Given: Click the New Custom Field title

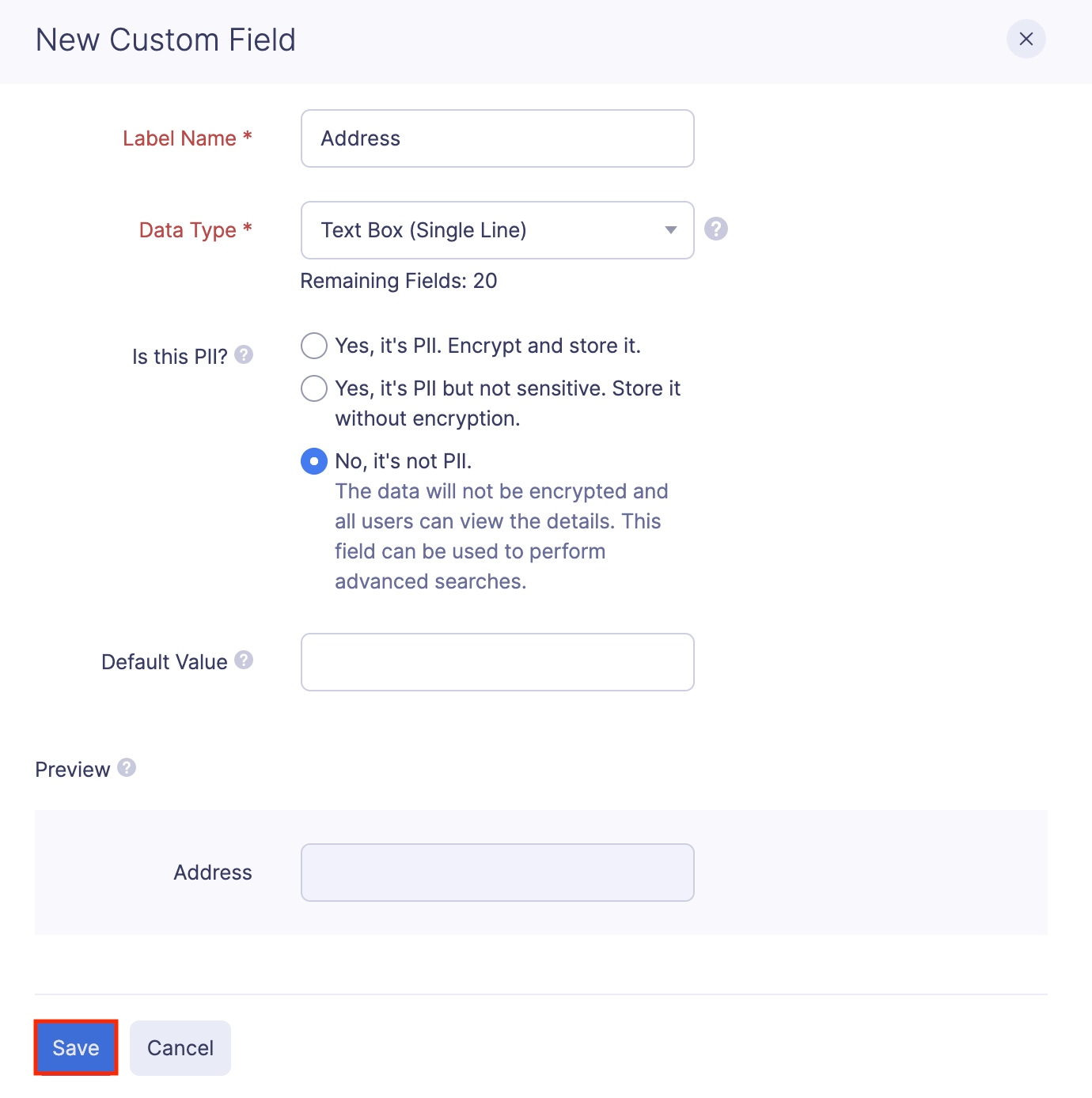Looking at the screenshot, I should 165,40.
